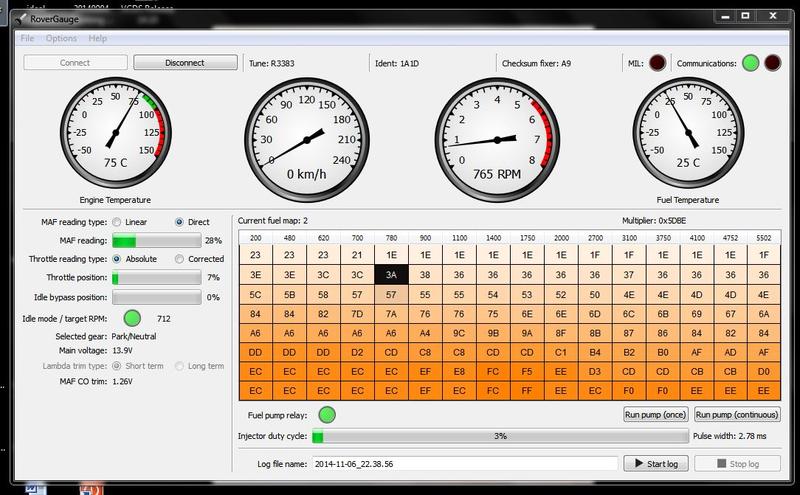
Task: Click the green Idle mode indicator
Action: [x=132, y=318]
